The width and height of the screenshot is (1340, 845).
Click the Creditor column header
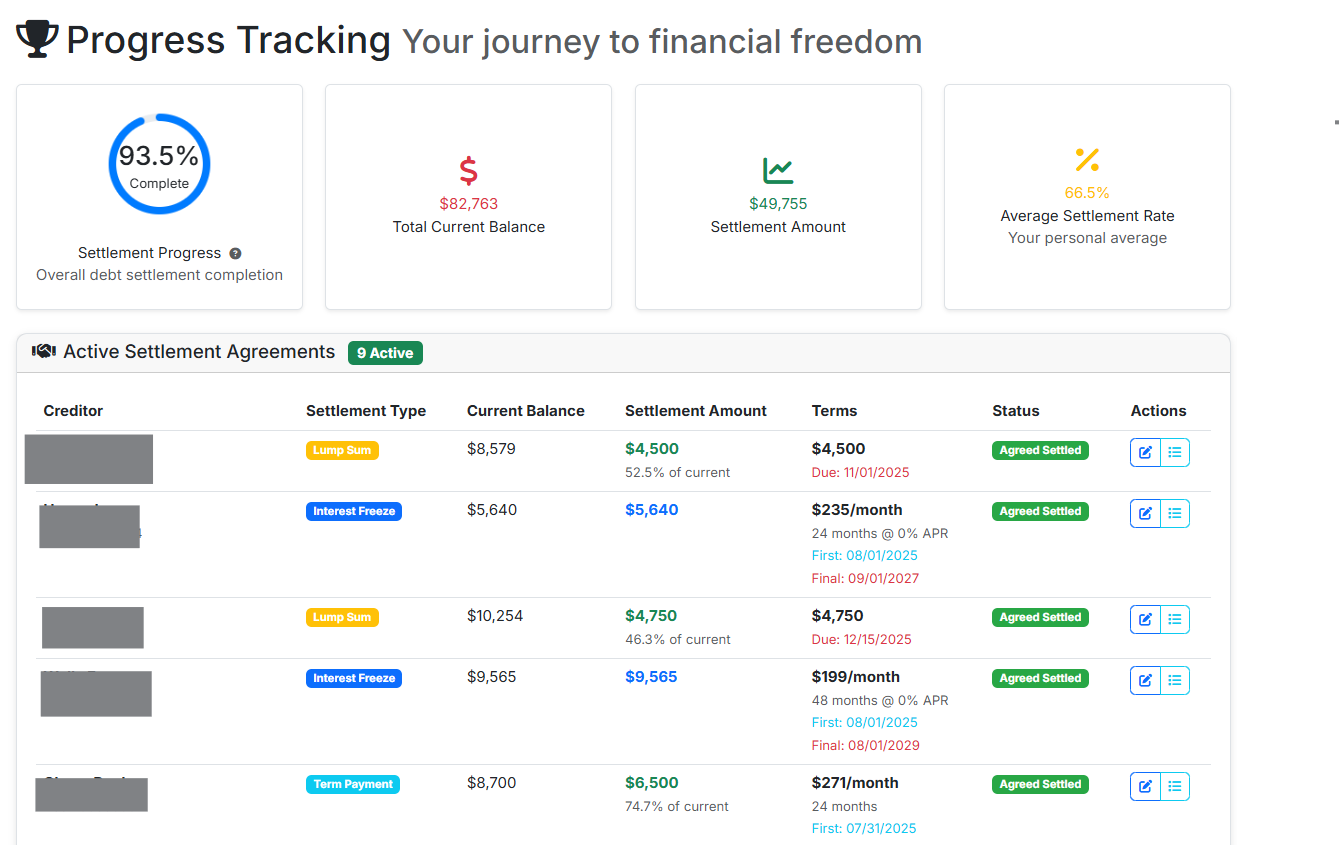tap(71, 411)
